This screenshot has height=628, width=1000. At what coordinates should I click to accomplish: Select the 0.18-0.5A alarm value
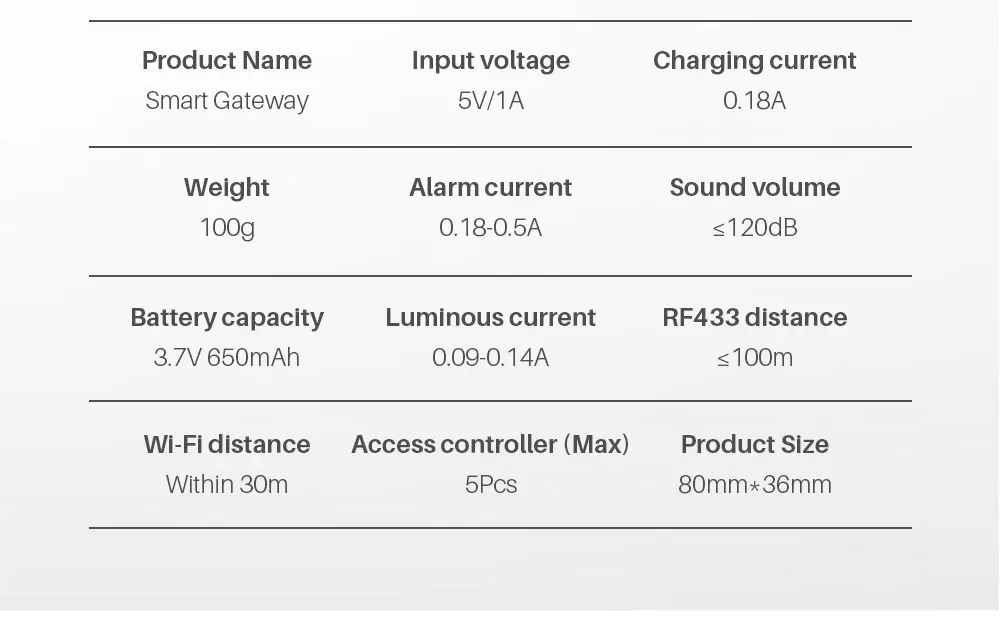[x=490, y=228]
